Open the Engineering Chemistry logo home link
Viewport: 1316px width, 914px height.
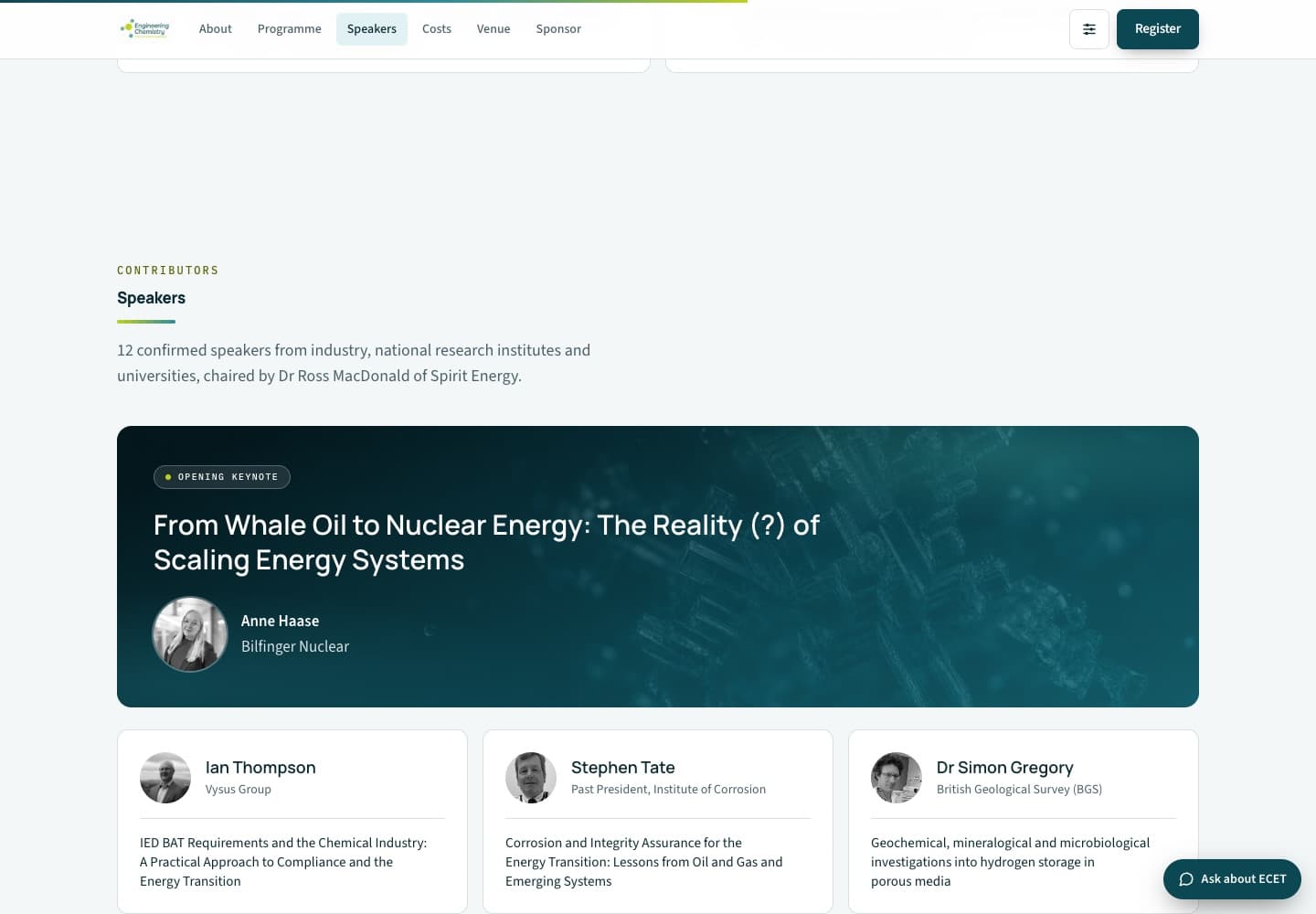click(144, 29)
